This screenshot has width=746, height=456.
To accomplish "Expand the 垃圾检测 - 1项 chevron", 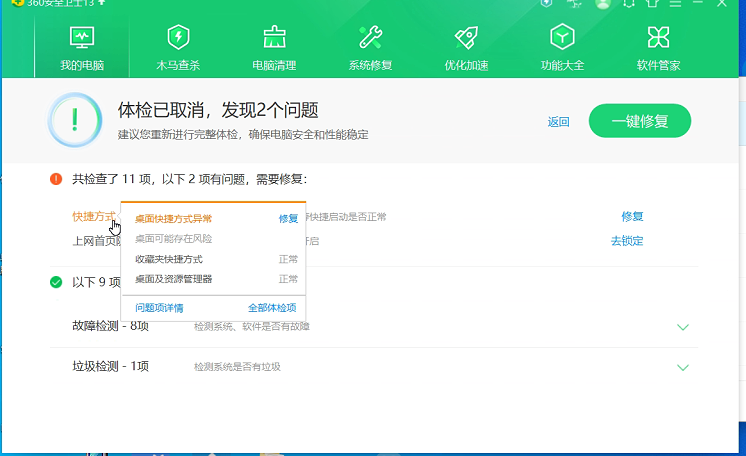I will [683, 367].
